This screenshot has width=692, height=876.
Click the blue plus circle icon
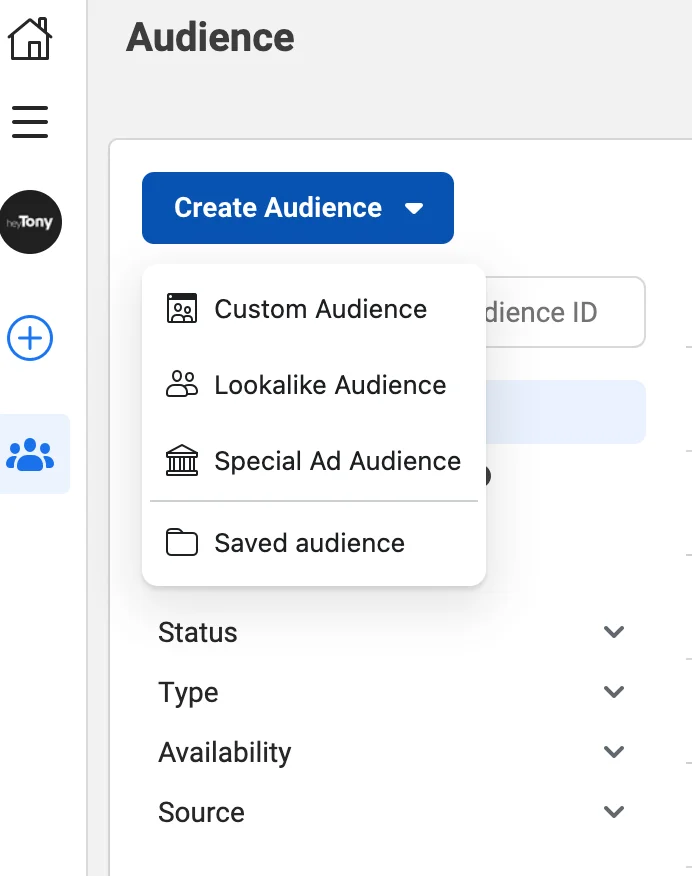coord(30,339)
